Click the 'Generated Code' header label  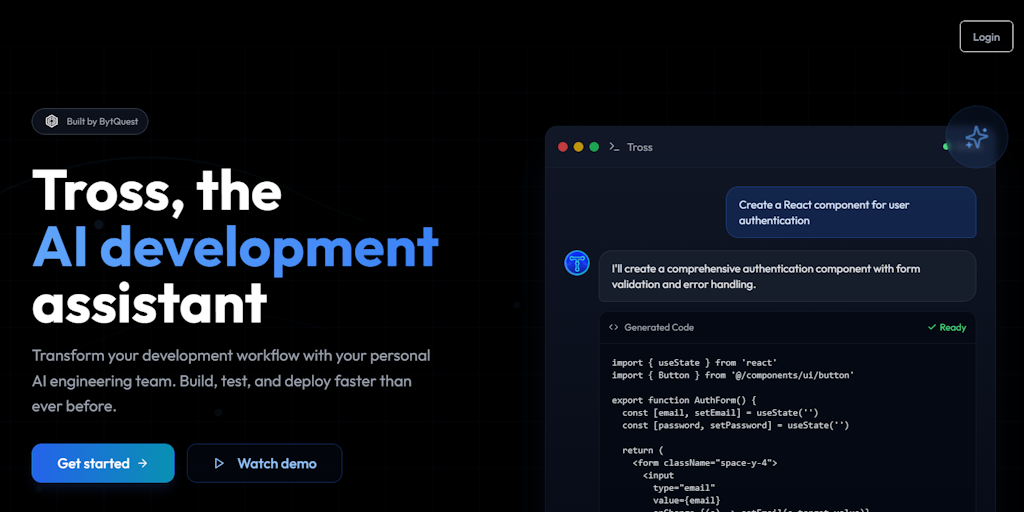(x=659, y=328)
